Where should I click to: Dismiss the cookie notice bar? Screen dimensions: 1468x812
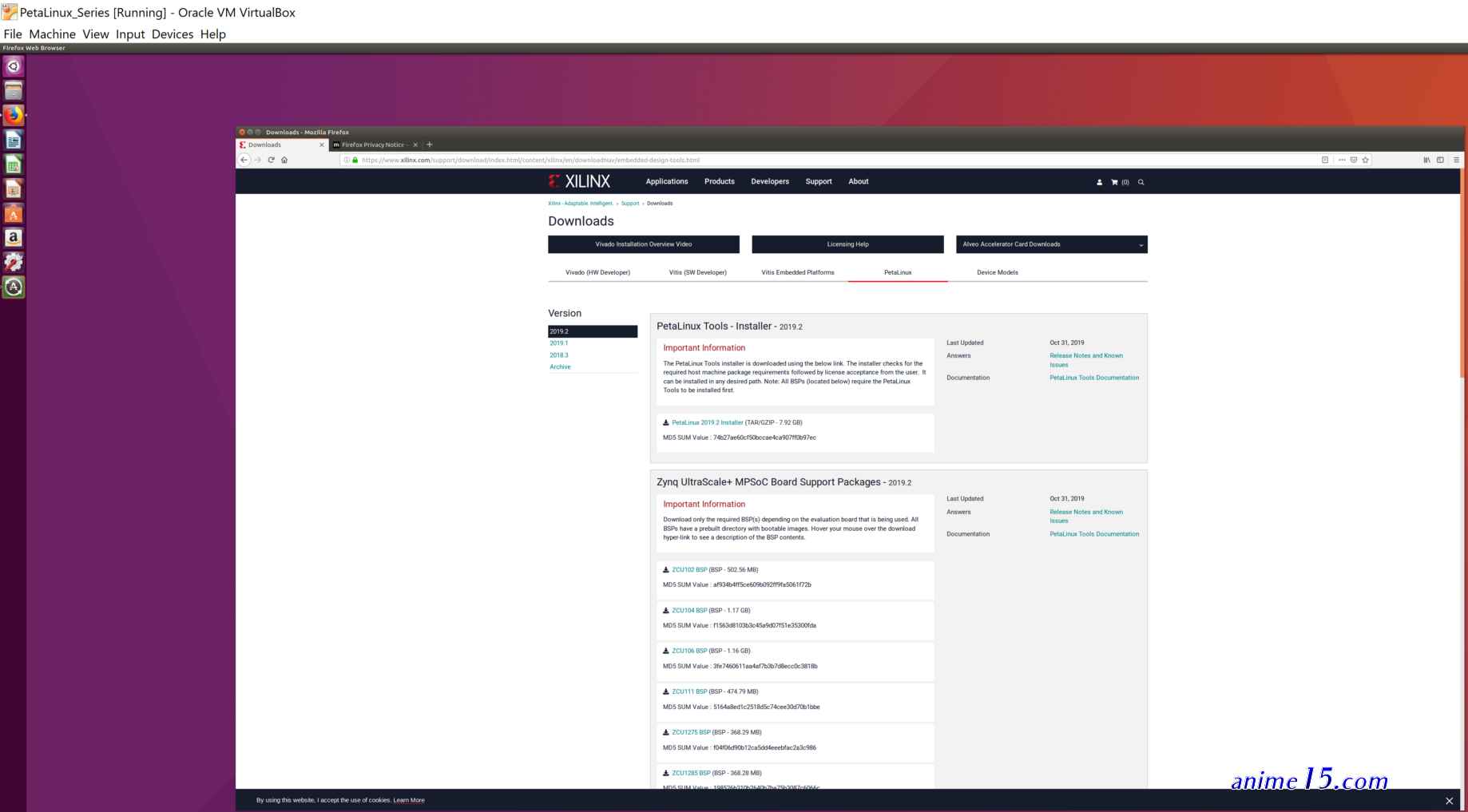point(1449,801)
